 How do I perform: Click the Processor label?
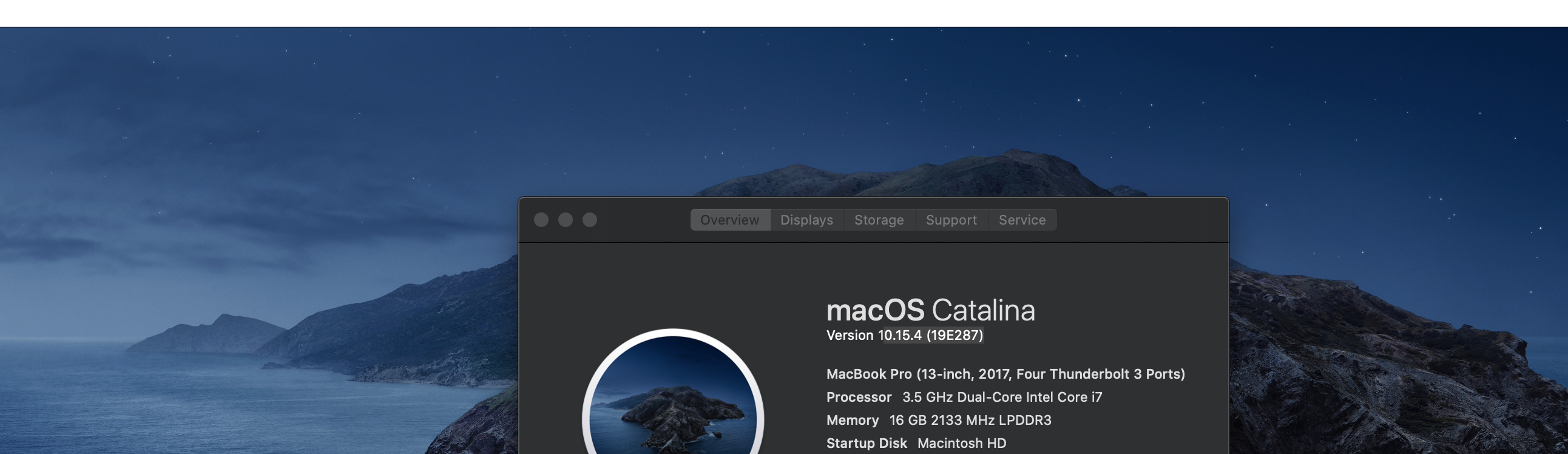pos(858,398)
